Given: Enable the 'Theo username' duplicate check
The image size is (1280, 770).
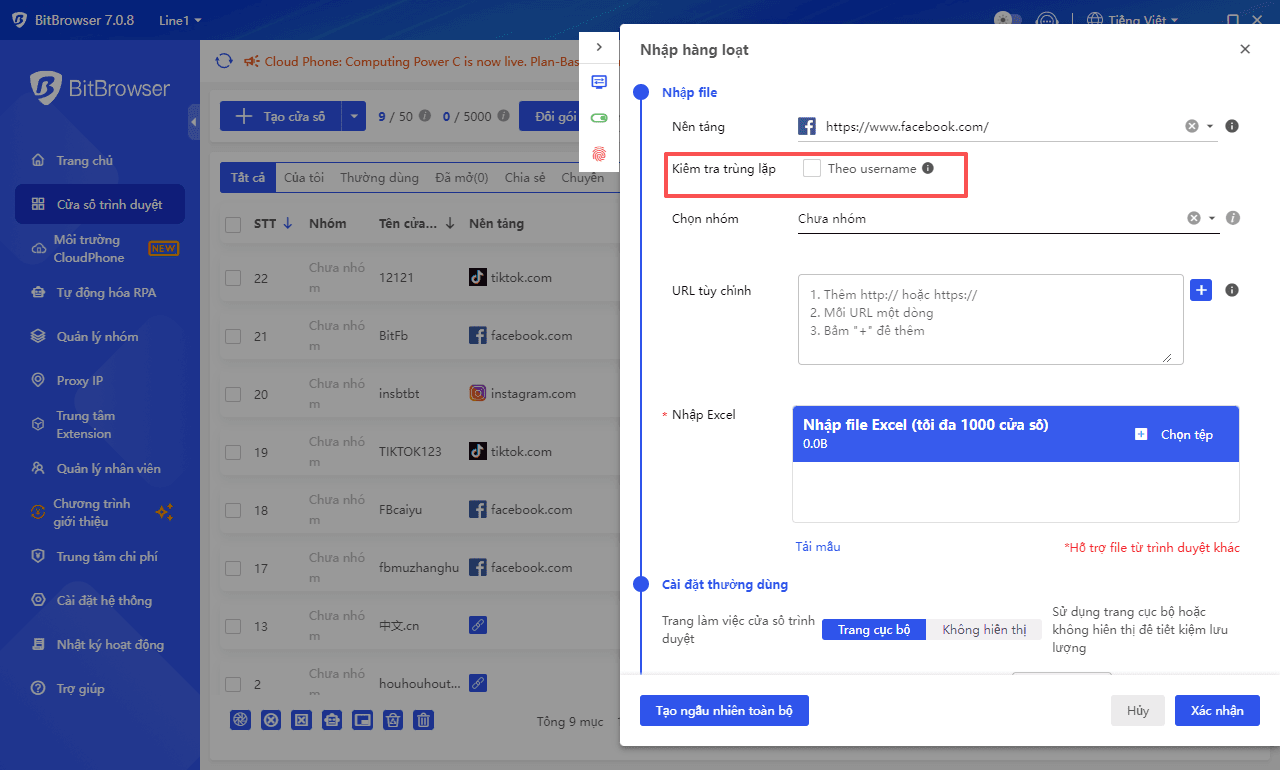Looking at the screenshot, I should pyautogui.click(x=814, y=167).
